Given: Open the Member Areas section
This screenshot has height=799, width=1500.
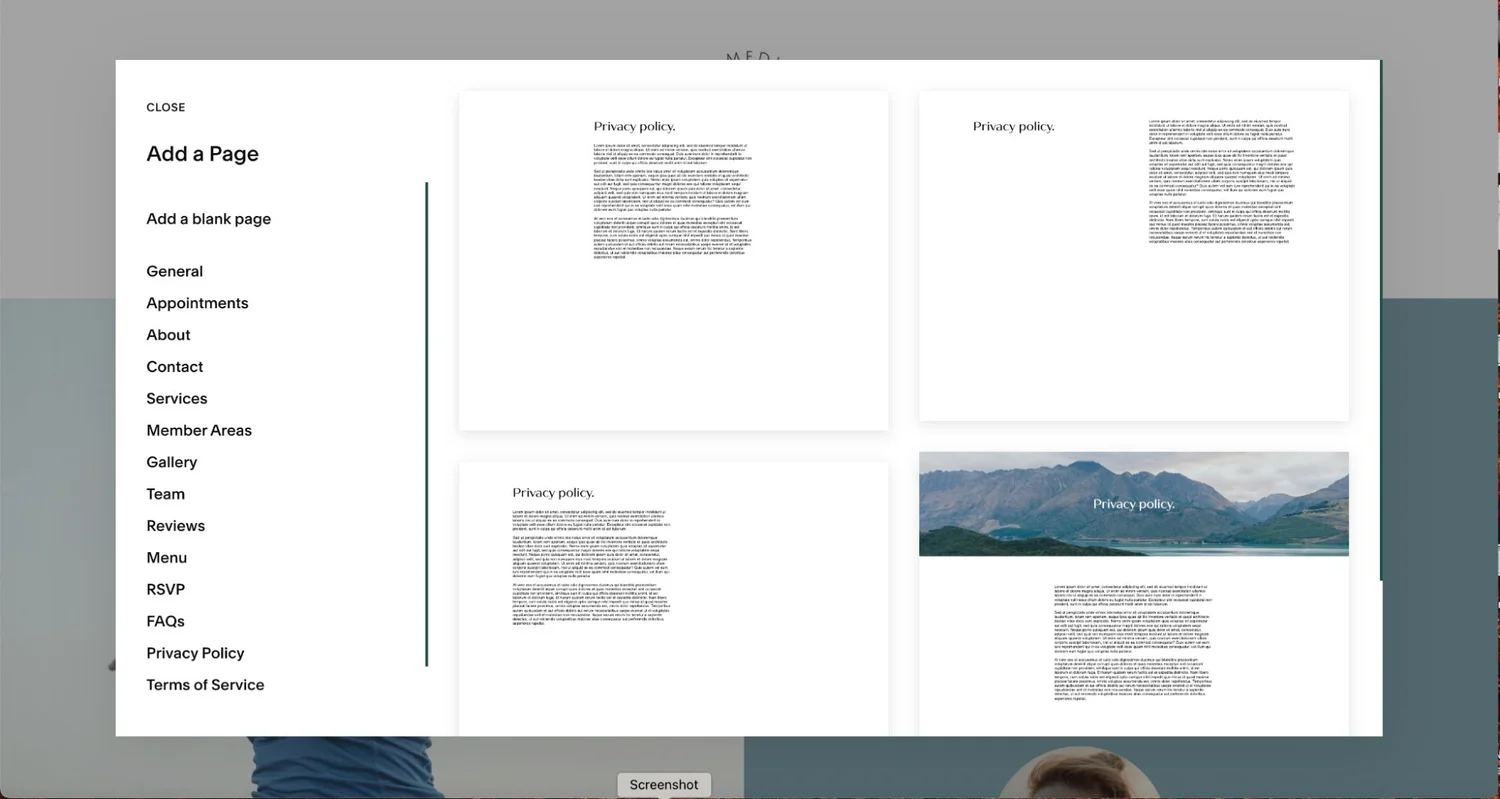Looking at the screenshot, I should point(199,430).
